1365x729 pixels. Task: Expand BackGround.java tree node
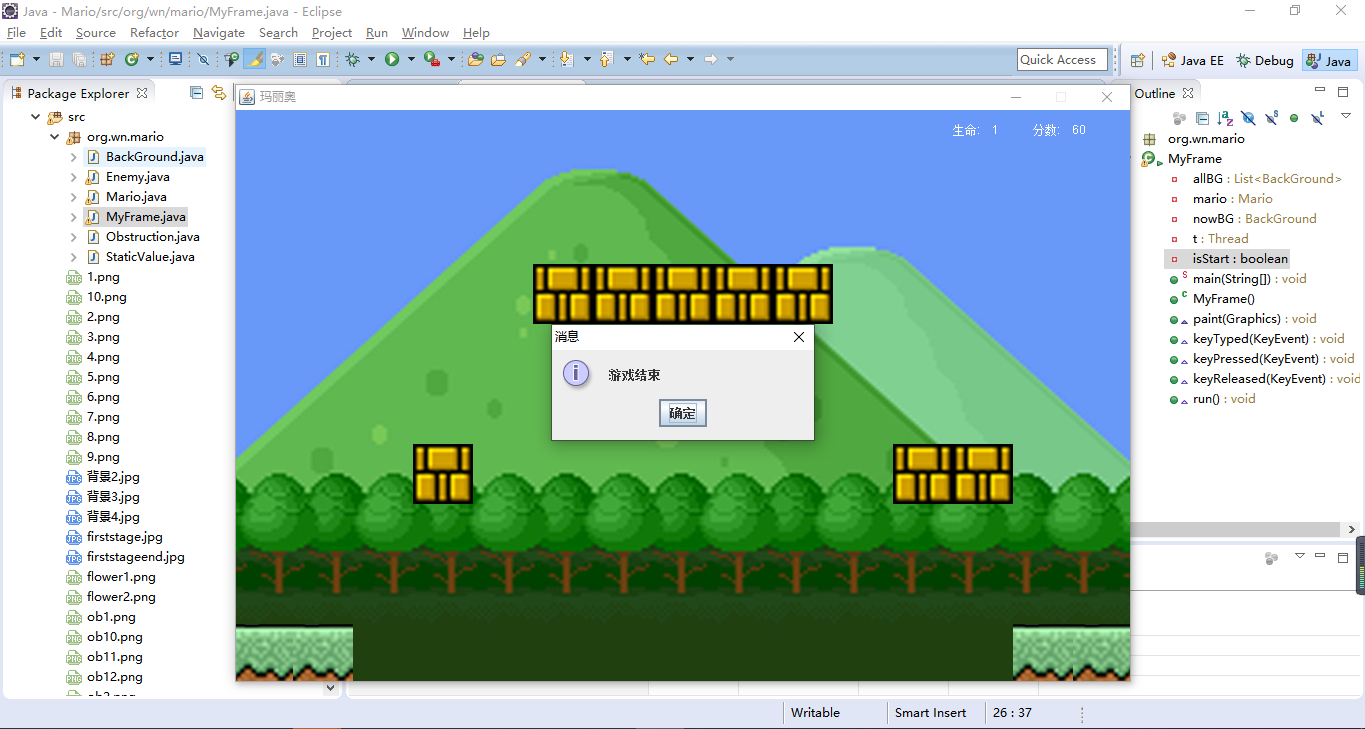[73, 157]
